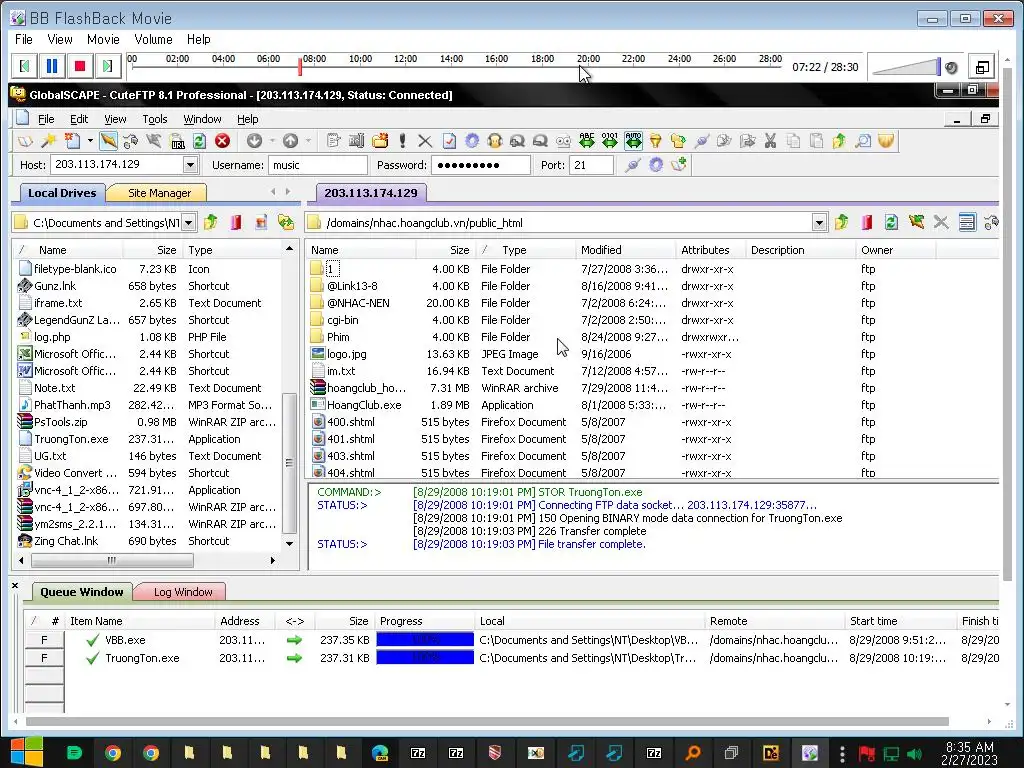
Task: Click the connect plug icon beside Port field
Action: click(x=632, y=165)
